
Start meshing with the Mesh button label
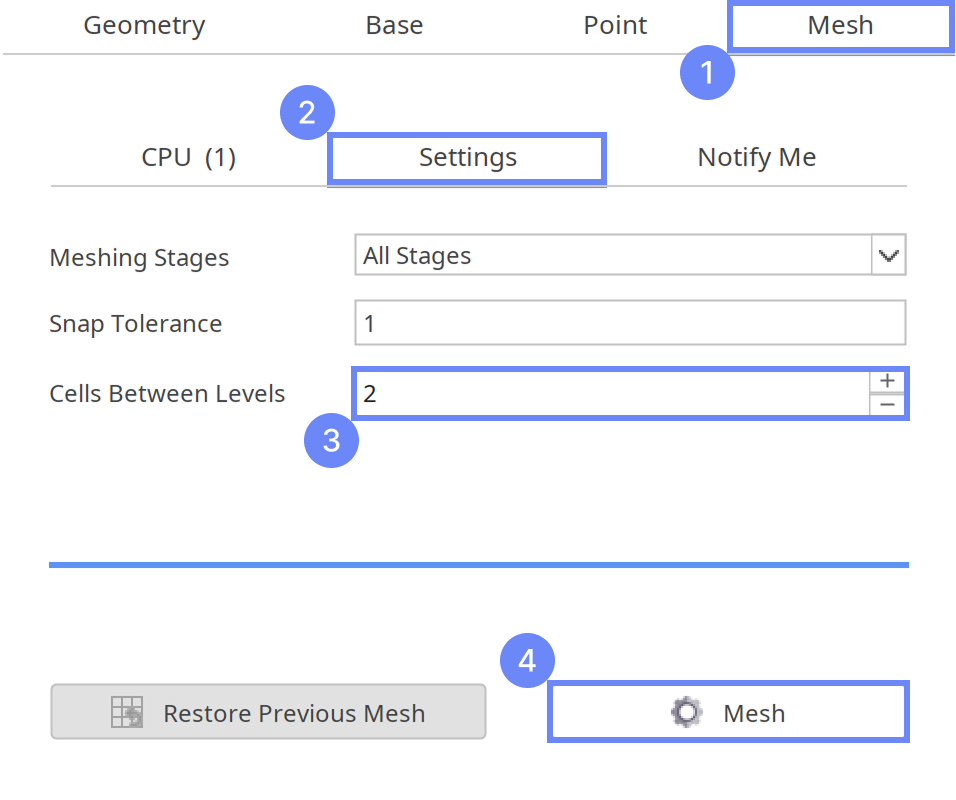754,713
